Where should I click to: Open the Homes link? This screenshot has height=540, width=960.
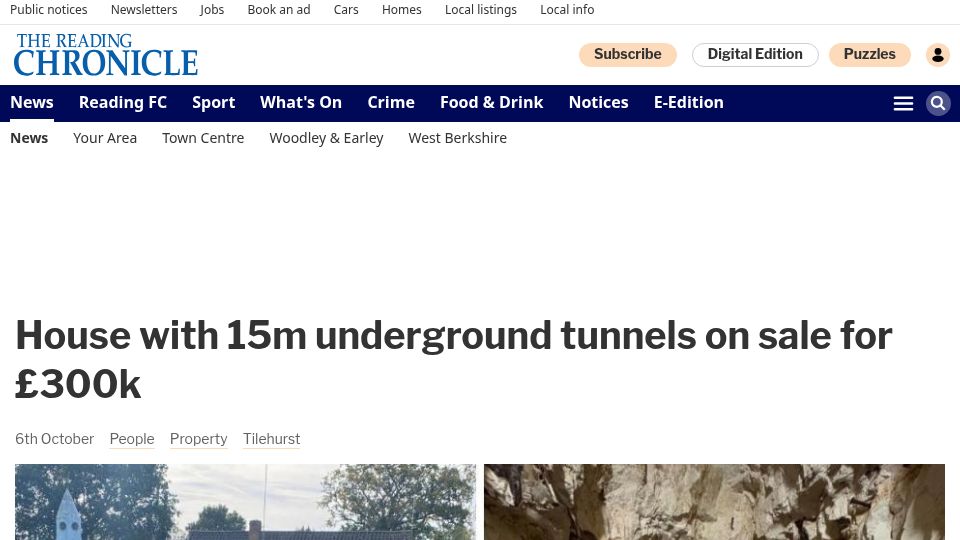[x=402, y=10]
